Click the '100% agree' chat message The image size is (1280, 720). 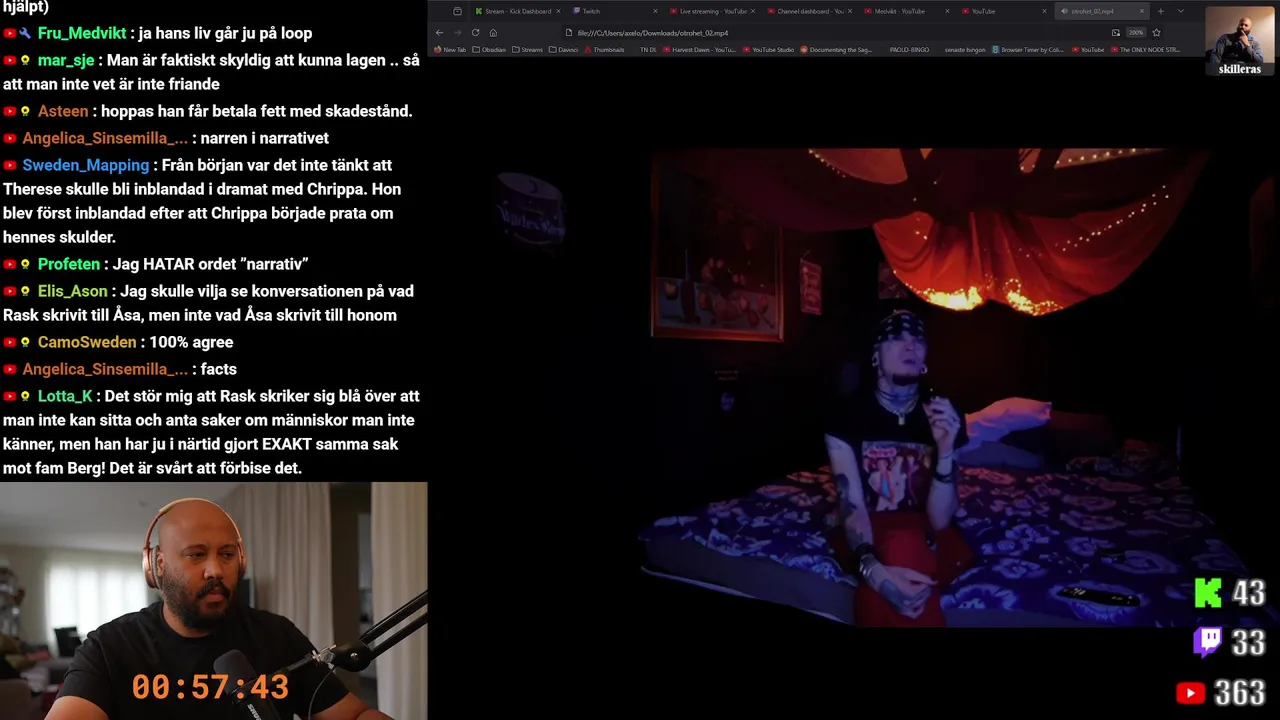pyautogui.click(x=191, y=342)
